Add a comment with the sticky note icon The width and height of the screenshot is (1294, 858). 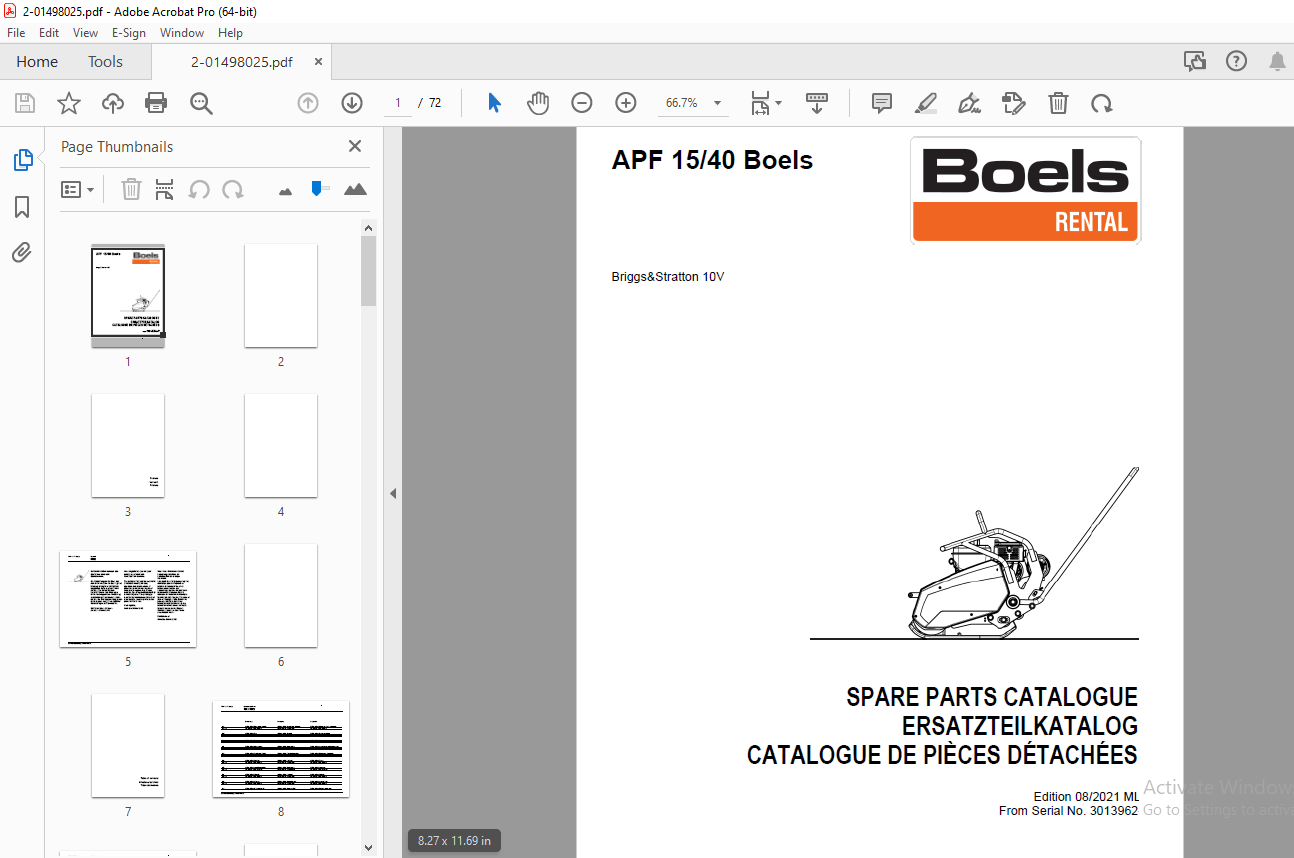[x=881, y=103]
